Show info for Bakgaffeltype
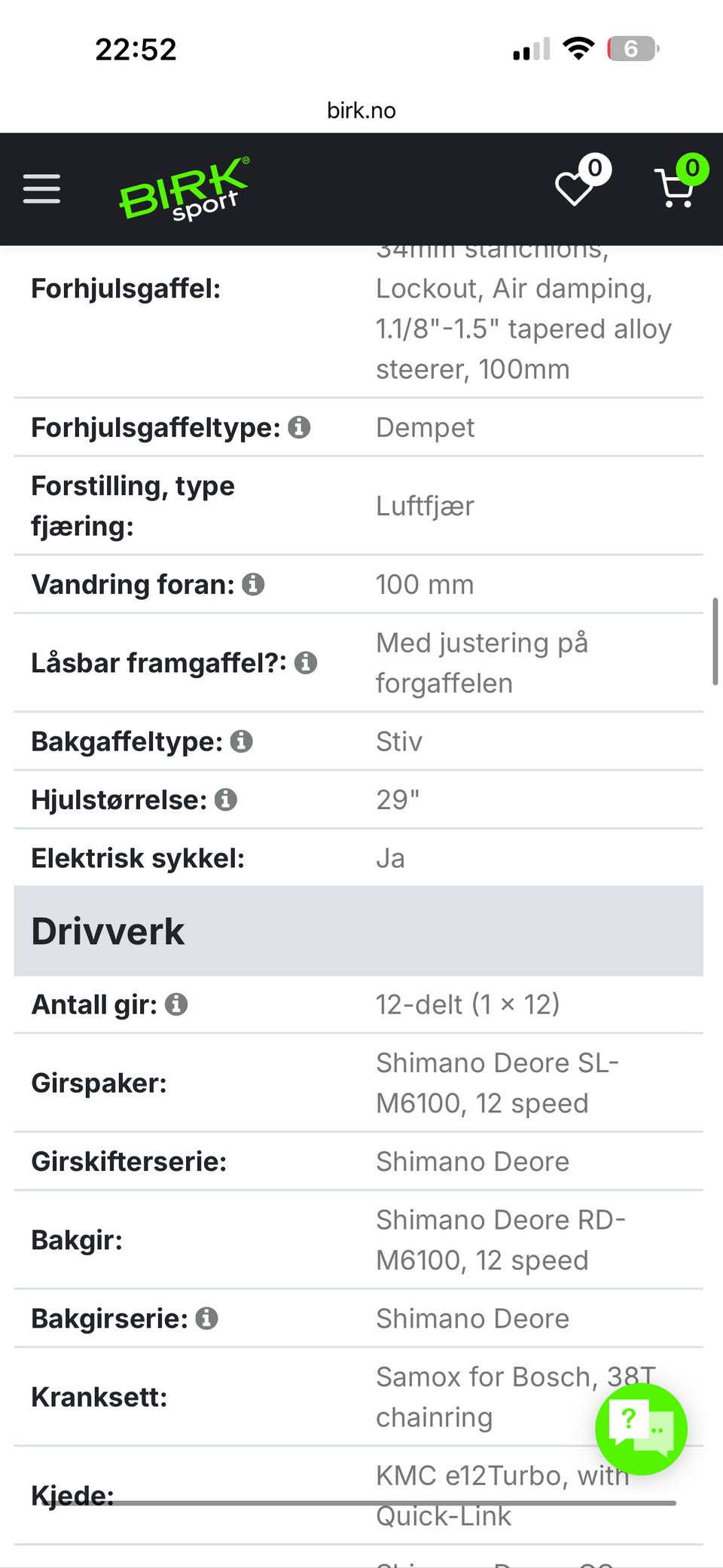 (241, 741)
